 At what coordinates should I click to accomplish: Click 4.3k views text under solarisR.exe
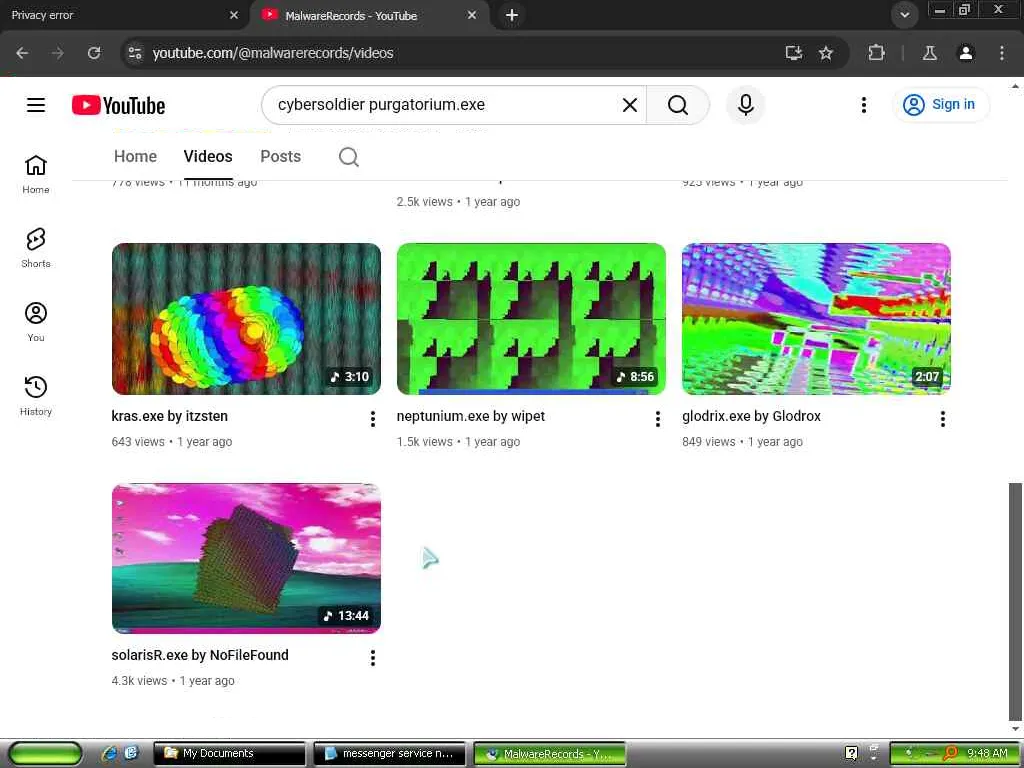pos(139,680)
